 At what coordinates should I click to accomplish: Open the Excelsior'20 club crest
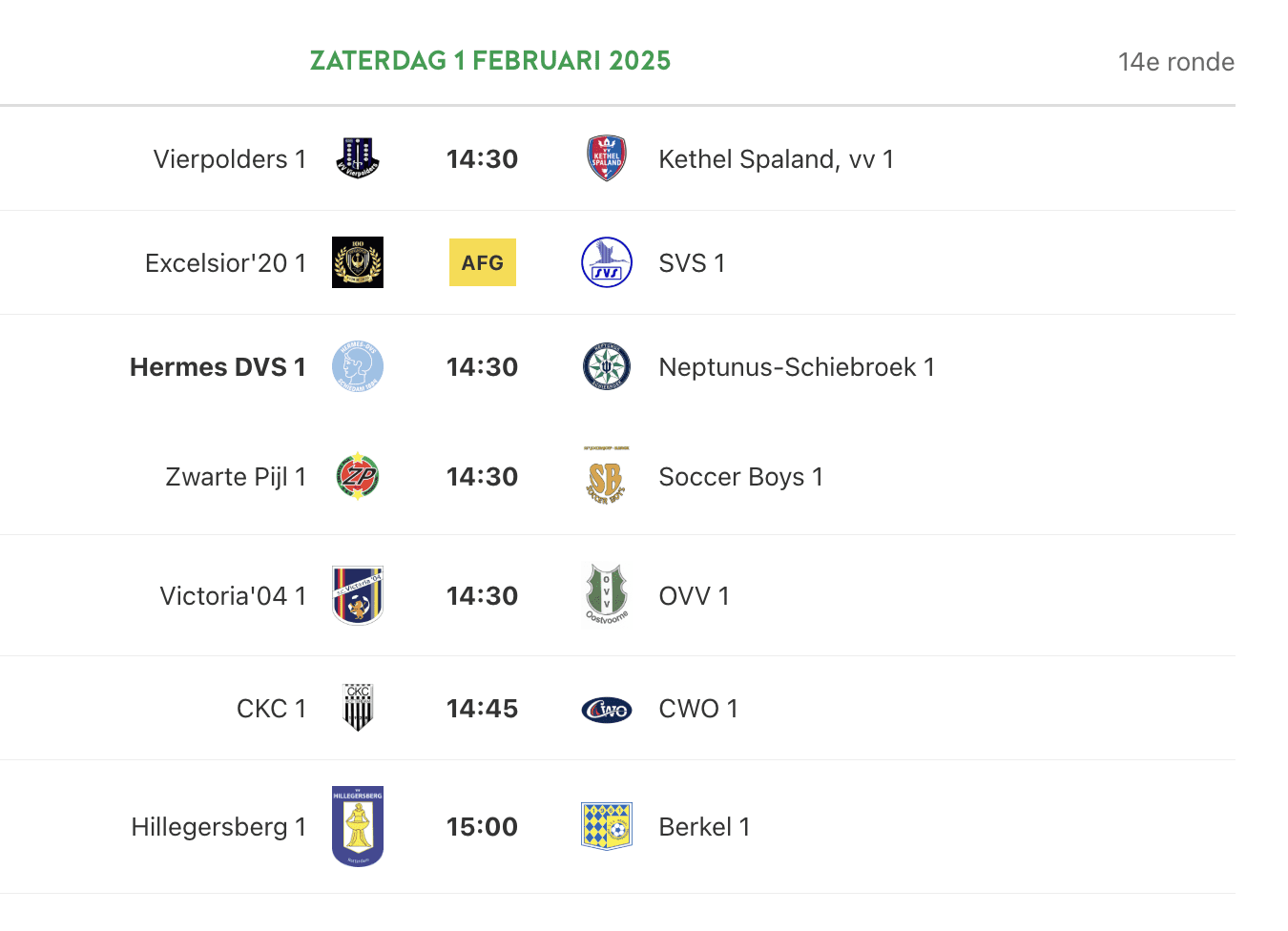point(358,262)
